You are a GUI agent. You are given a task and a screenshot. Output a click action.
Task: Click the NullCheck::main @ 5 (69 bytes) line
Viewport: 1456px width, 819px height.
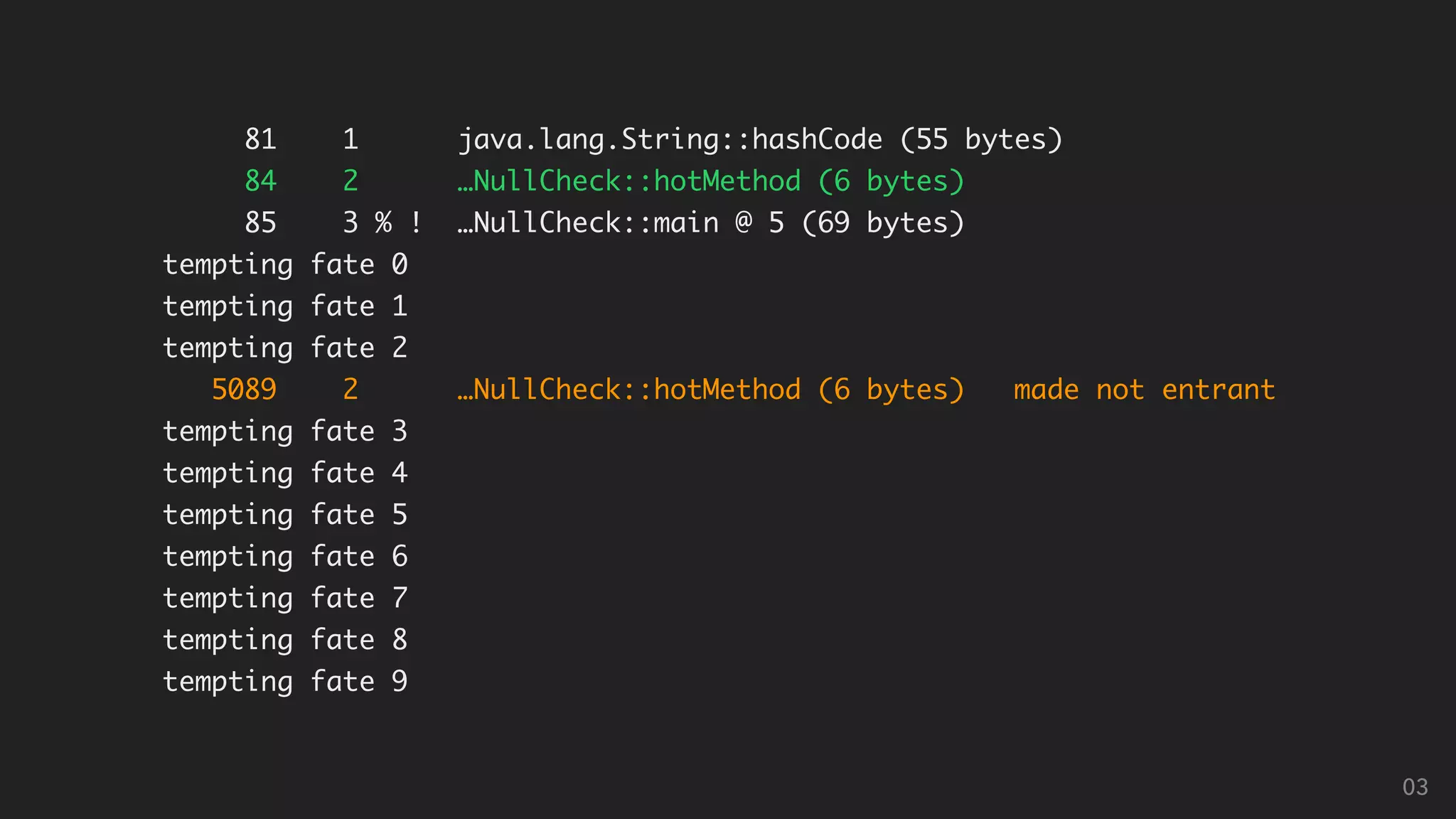click(711, 223)
